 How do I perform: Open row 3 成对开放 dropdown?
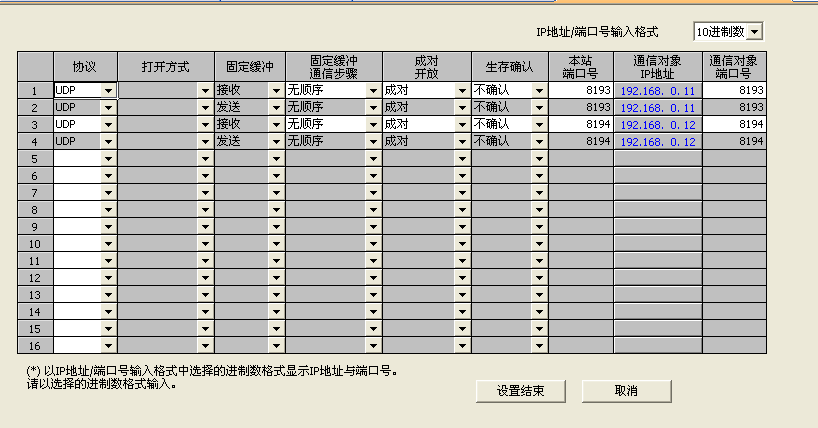pyautogui.click(x=461, y=124)
